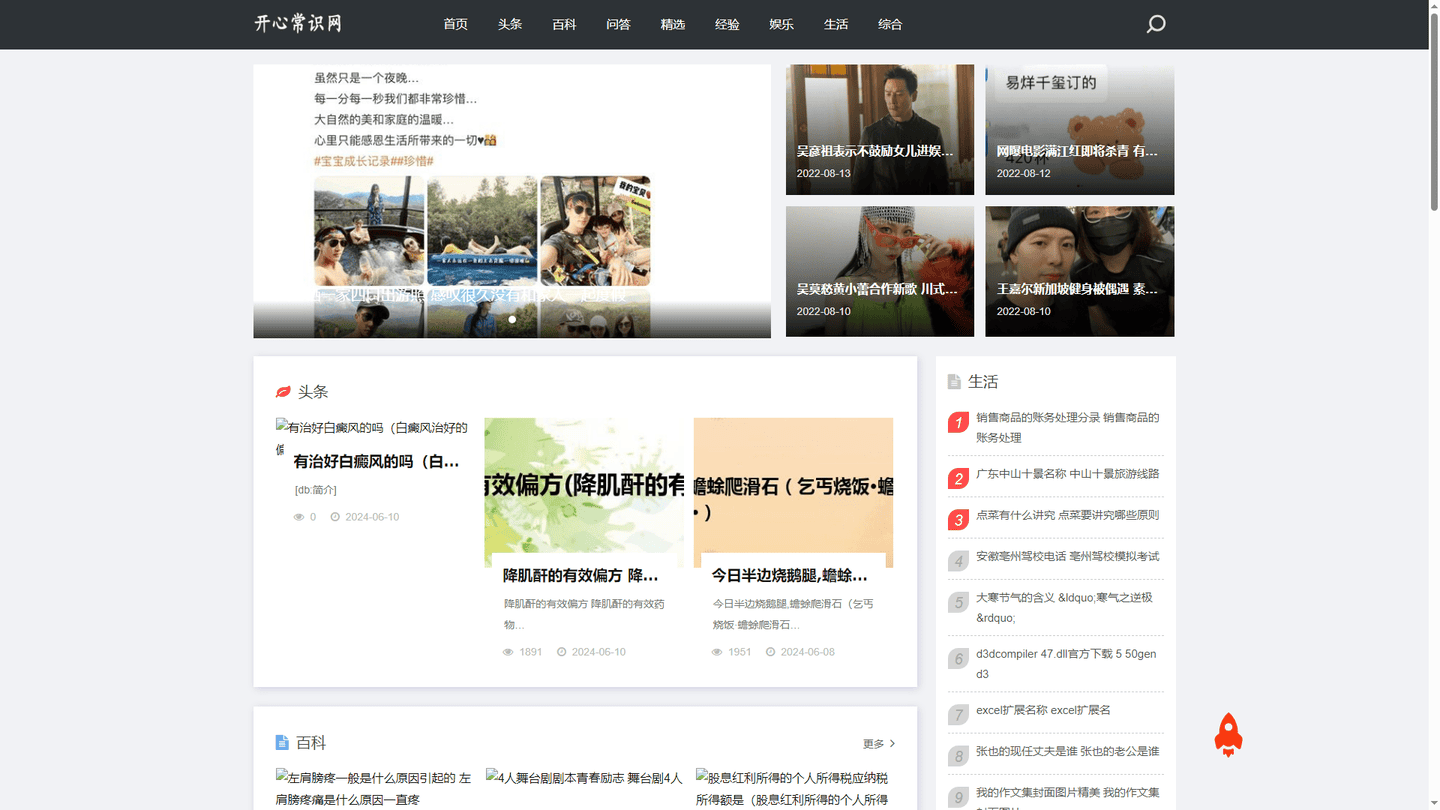This screenshot has height=810, width=1440.
Task: Click rank badge number 4 in 生活 list
Action: (958, 561)
